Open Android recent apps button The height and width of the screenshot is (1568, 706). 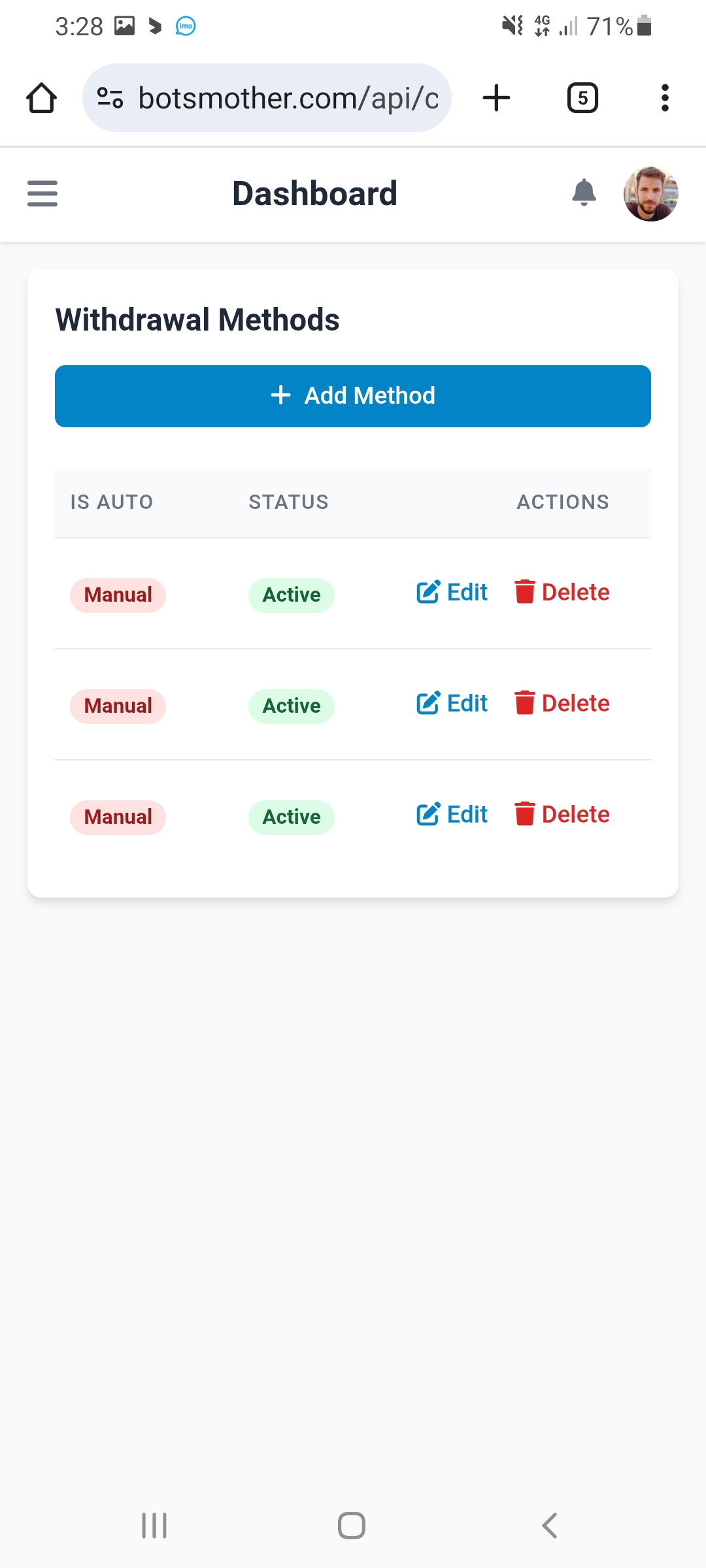point(154,1526)
